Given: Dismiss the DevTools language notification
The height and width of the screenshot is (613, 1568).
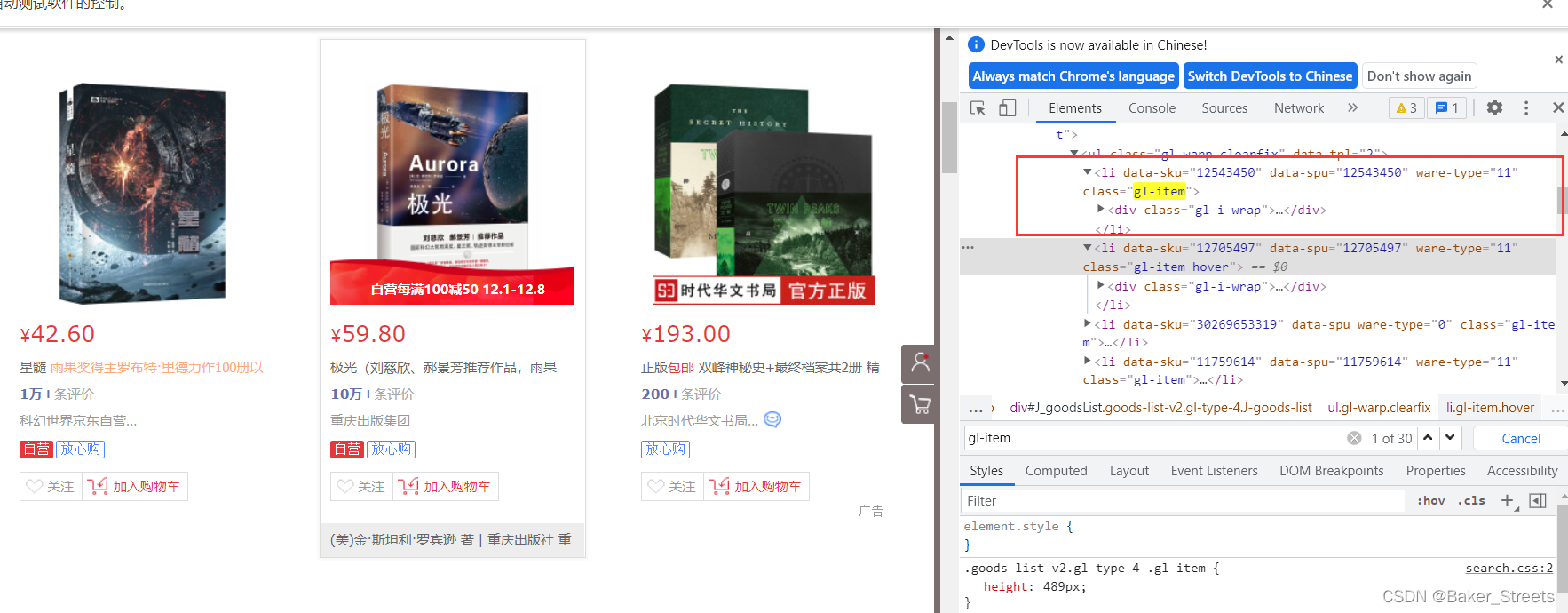Looking at the screenshot, I should 1558,60.
